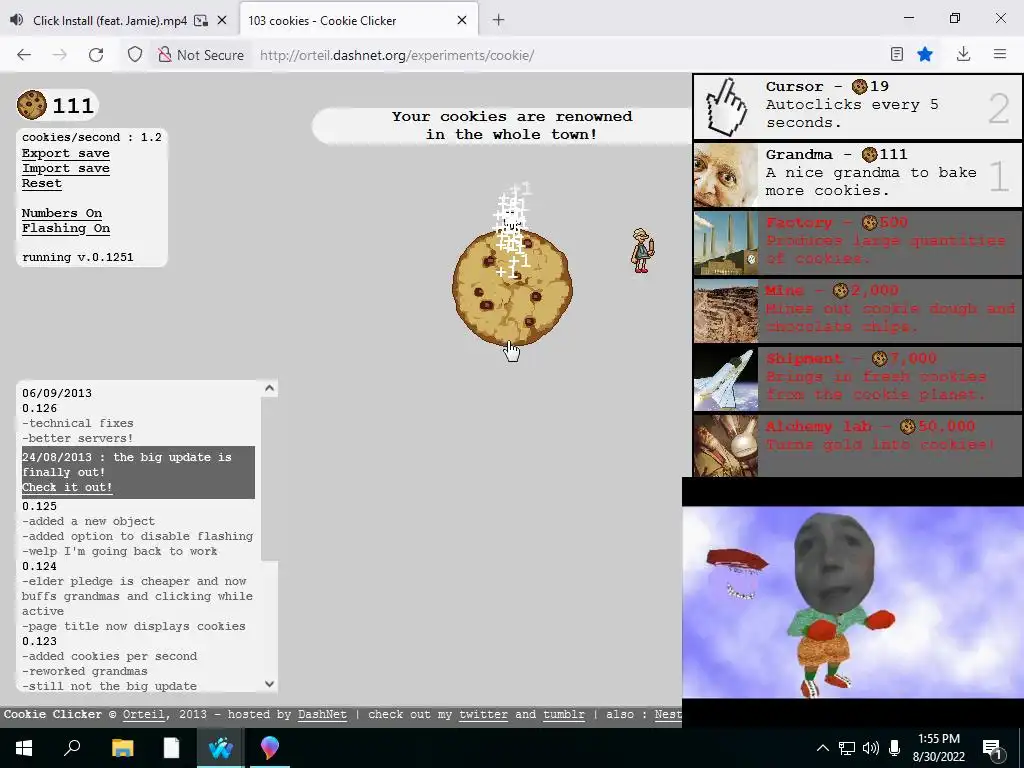Switch to the Click Install mp4 tab
The height and width of the screenshot is (768, 1024).
(110, 20)
